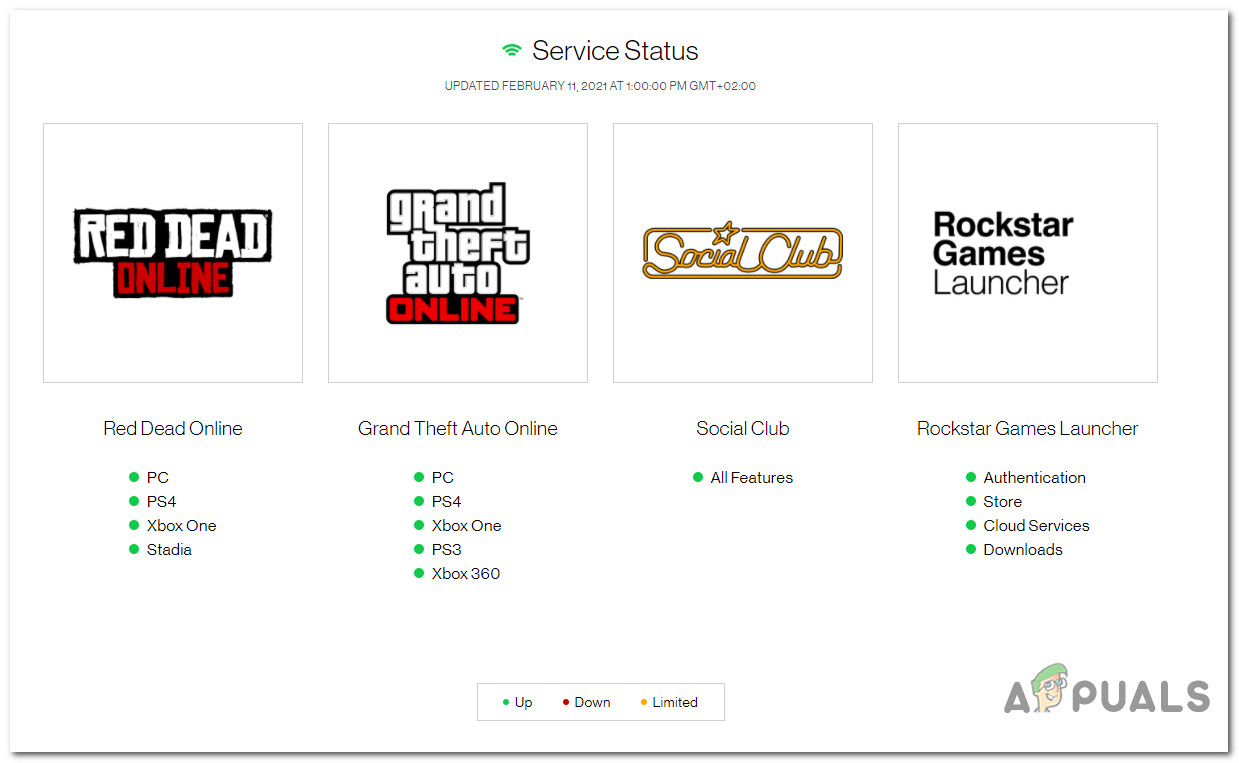Screen dimensions: 1239x763
Task: Click the Red Dead Online logo card
Action: coord(173,253)
